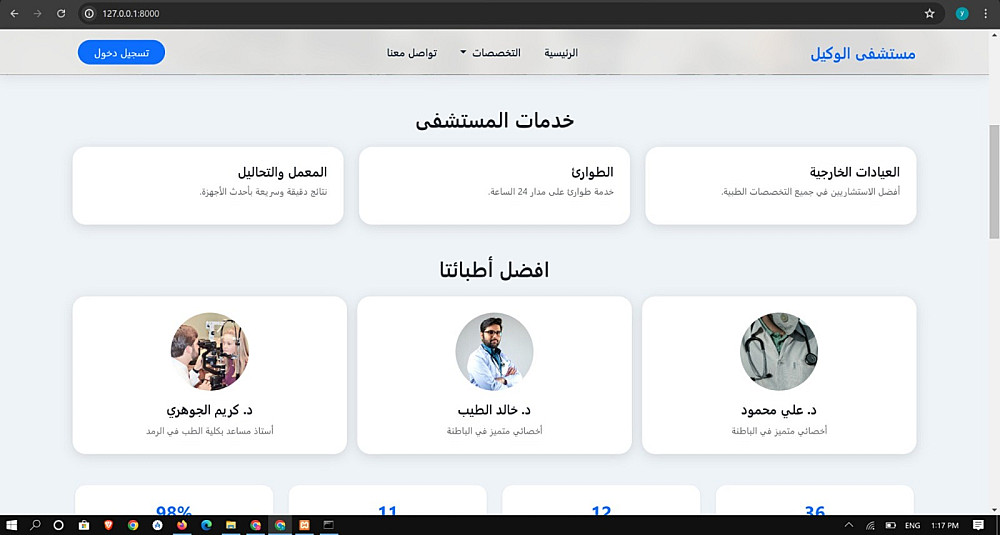The width and height of the screenshot is (1000, 535).
Task: Open the Chrome profile avatar
Action: coord(962,13)
